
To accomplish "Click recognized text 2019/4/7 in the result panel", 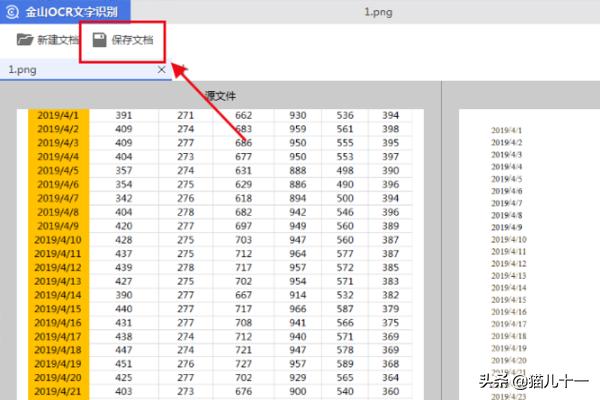I will 506,203.
